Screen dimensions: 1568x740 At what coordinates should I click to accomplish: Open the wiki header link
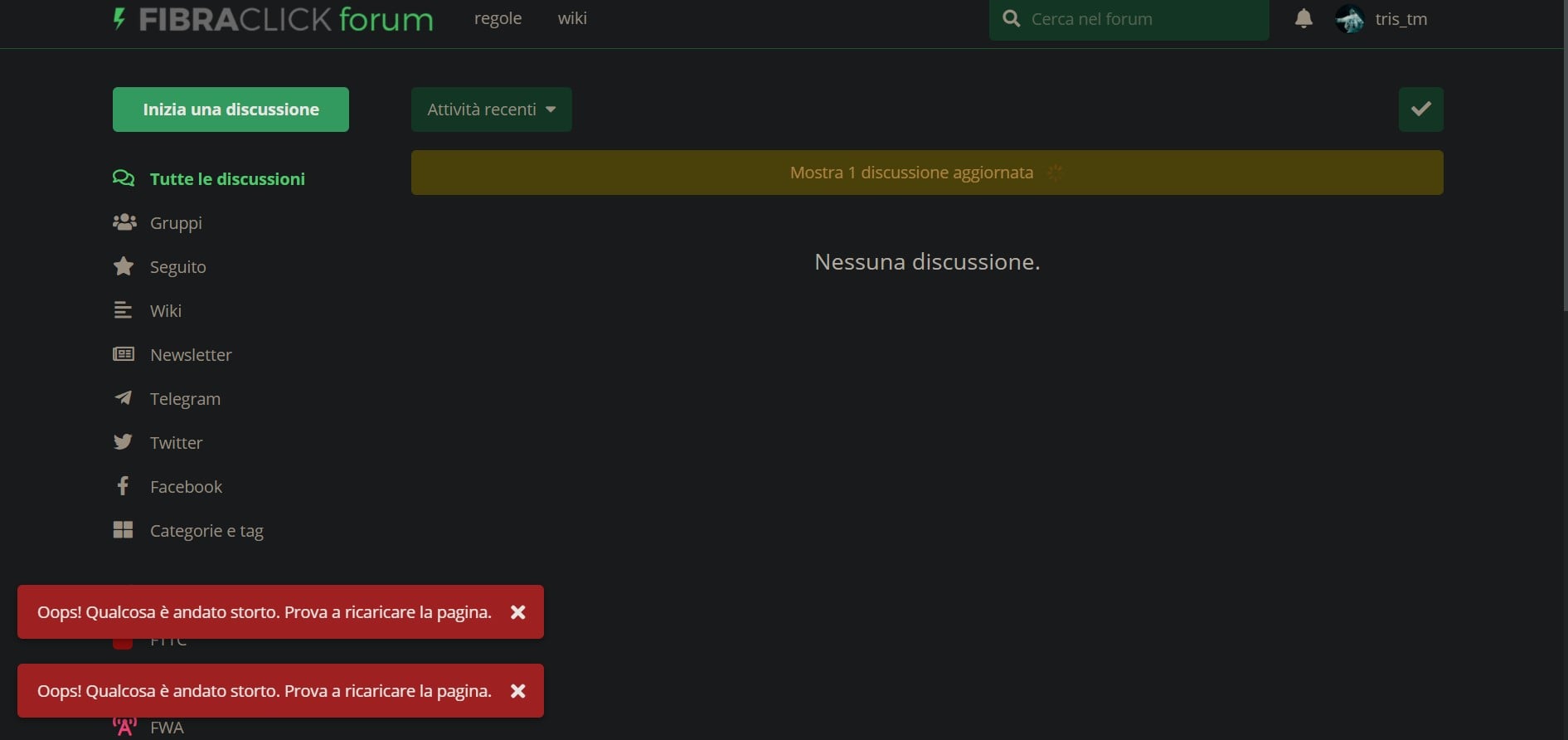(572, 19)
